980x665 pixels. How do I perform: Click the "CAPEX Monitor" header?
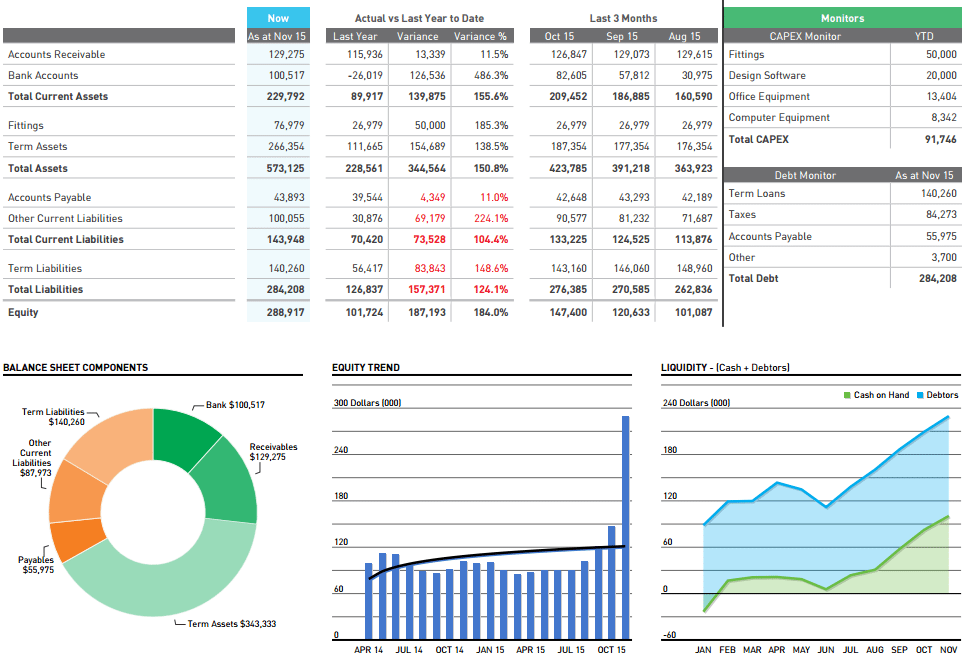[x=805, y=36]
